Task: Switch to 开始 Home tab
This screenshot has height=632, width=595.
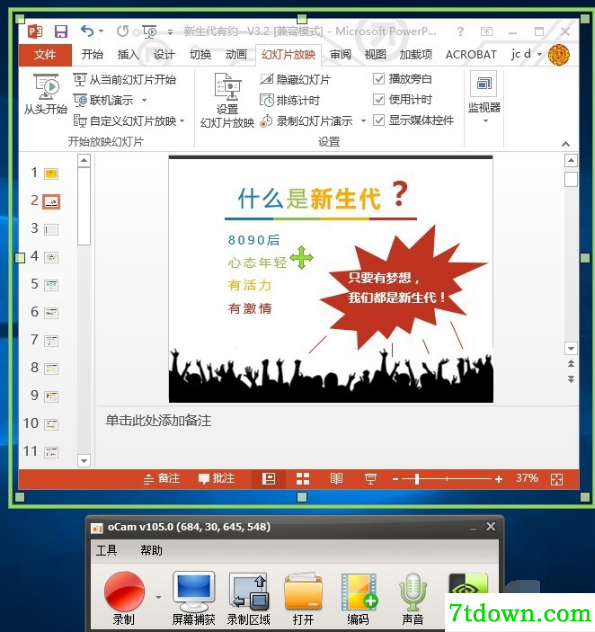Action: [x=92, y=54]
